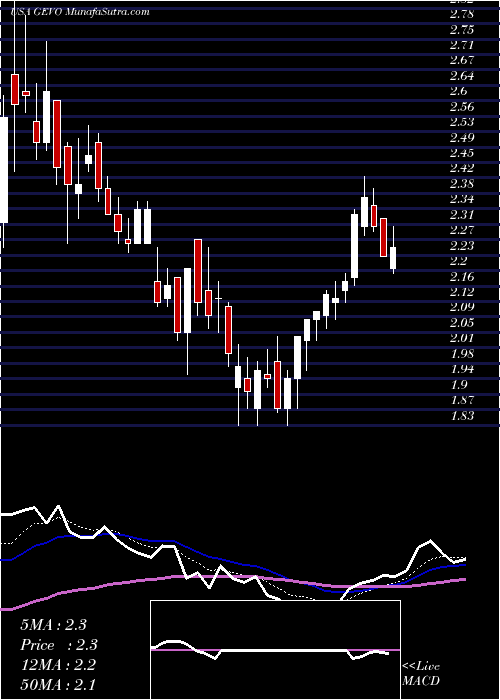Click the 2.71 price axis label
500x700 pixels.
coord(462,45)
